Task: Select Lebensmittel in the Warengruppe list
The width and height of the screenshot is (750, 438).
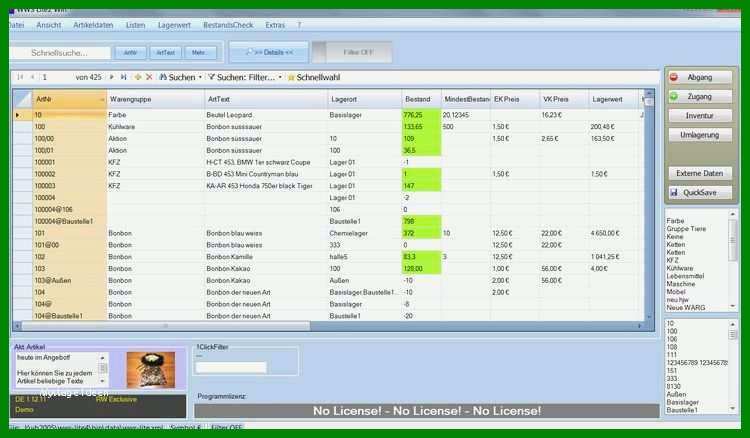Action: tap(685, 276)
